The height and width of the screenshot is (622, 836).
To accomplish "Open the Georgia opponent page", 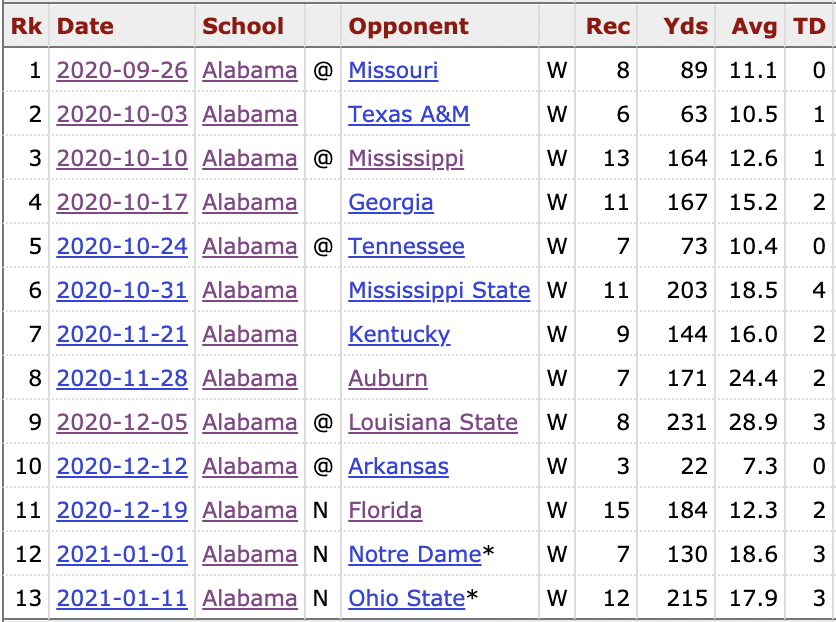I will point(391,203).
